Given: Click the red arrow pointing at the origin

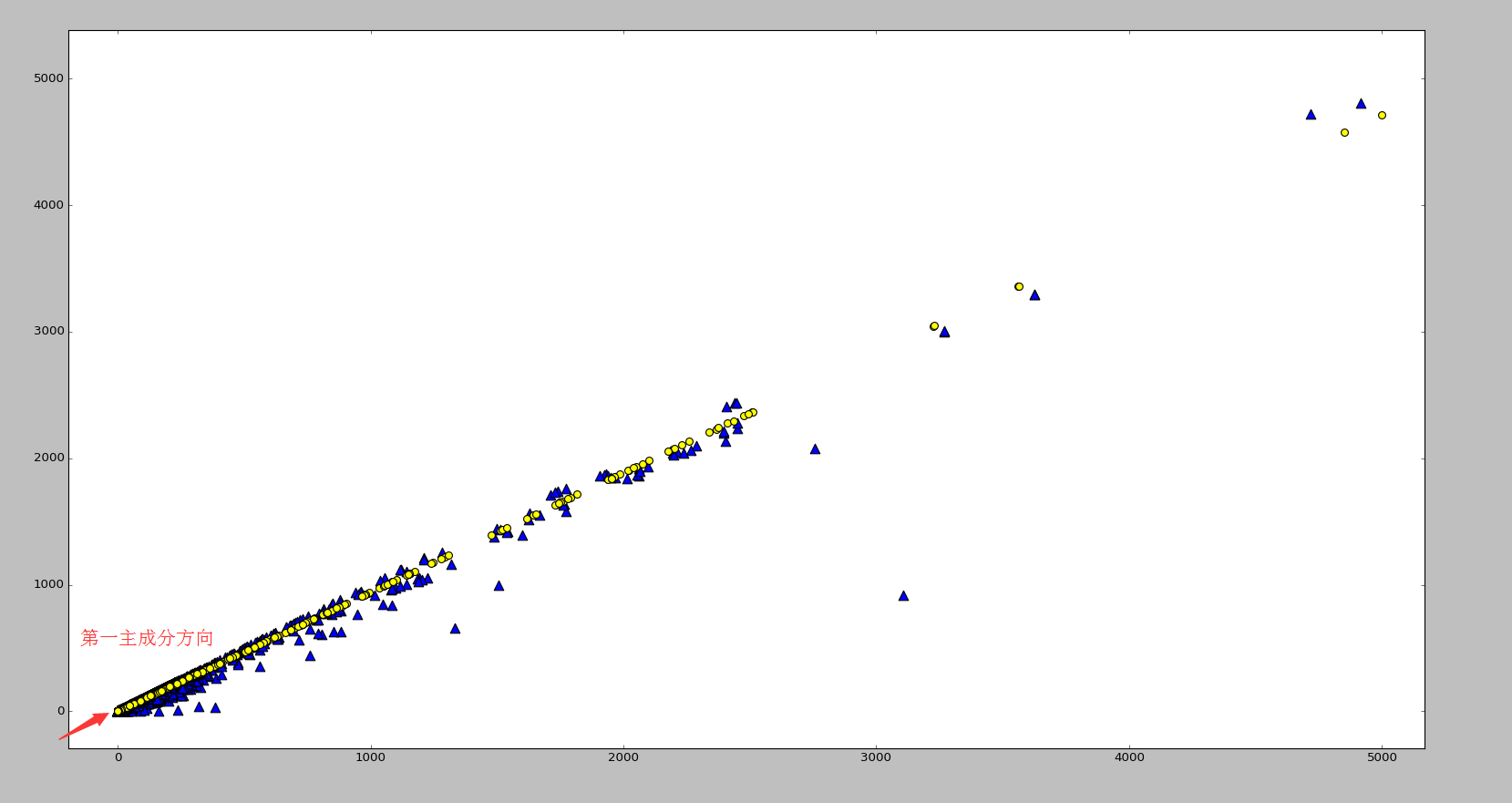Looking at the screenshot, I should [85, 726].
